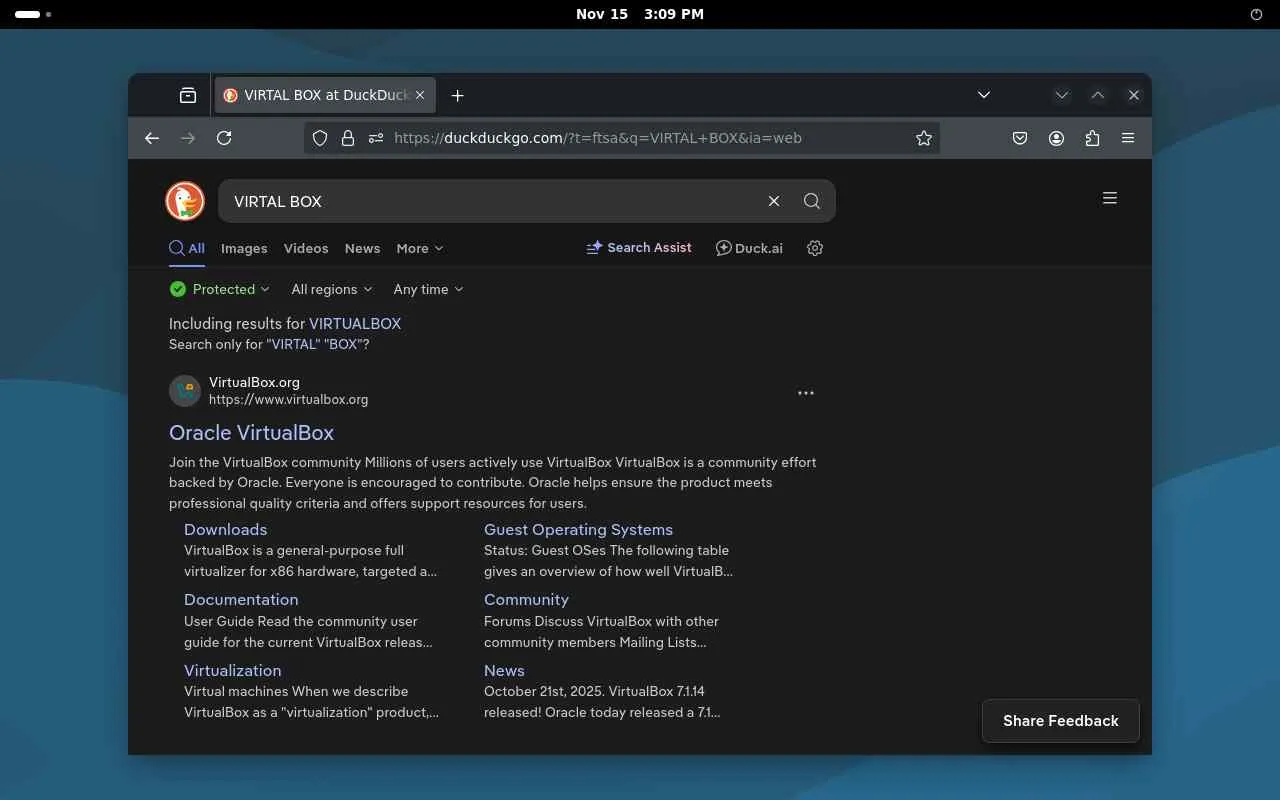Switch to the Videos tab
The image size is (1280, 800).
click(306, 248)
